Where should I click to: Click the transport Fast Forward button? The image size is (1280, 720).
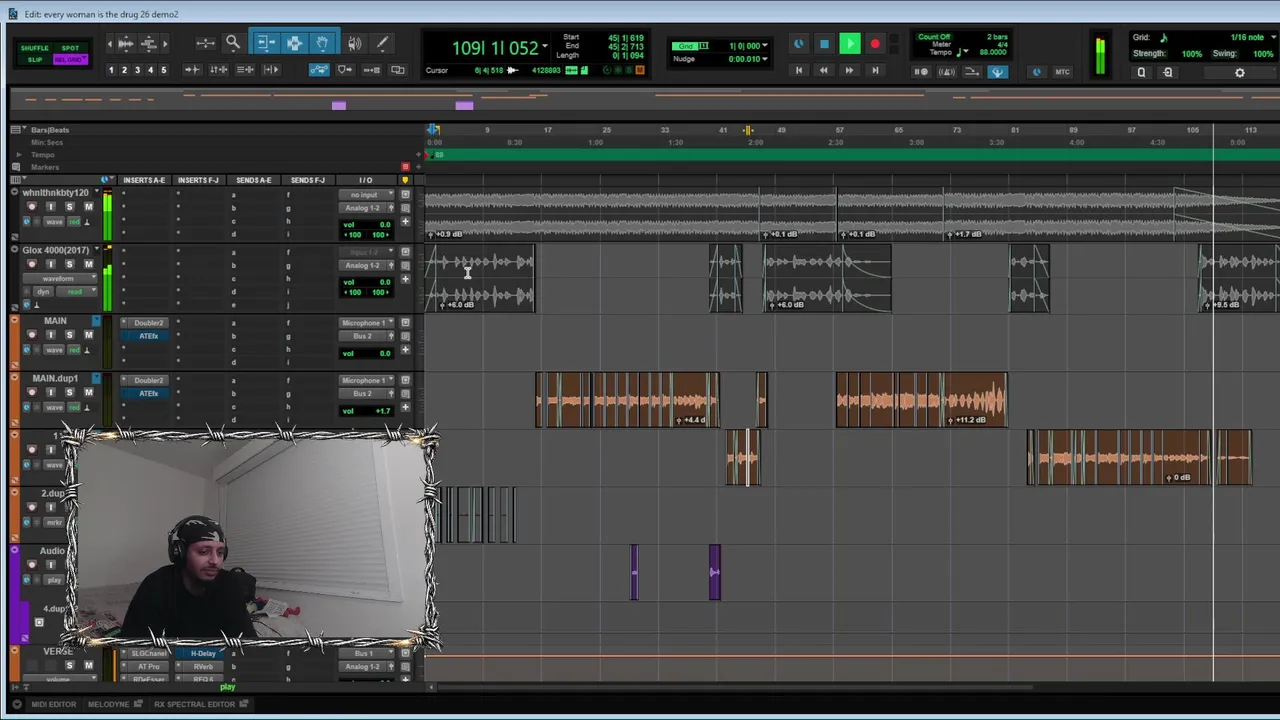[849, 71]
